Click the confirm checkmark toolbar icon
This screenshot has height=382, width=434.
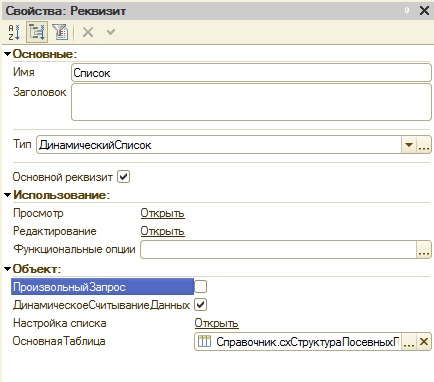click(x=111, y=32)
